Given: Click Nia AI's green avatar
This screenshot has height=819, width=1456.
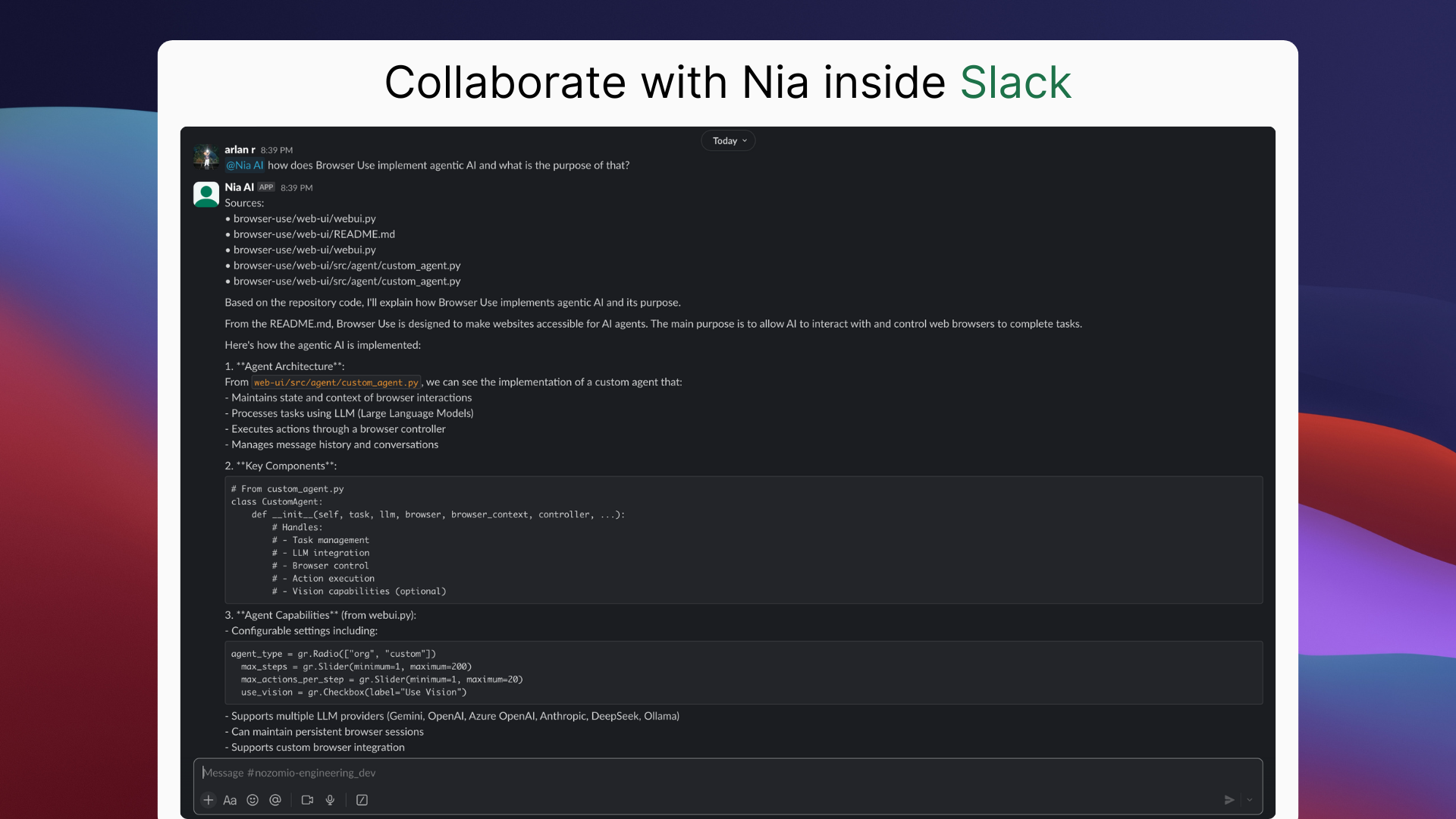Looking at the screenshot, I should 206,195.
